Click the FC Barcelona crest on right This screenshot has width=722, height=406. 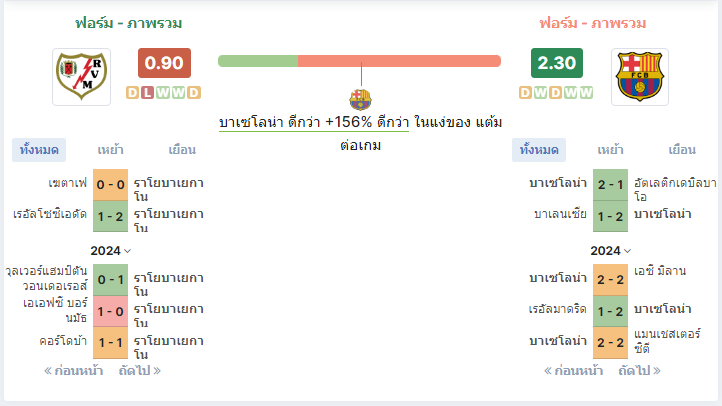coord(640,77)
